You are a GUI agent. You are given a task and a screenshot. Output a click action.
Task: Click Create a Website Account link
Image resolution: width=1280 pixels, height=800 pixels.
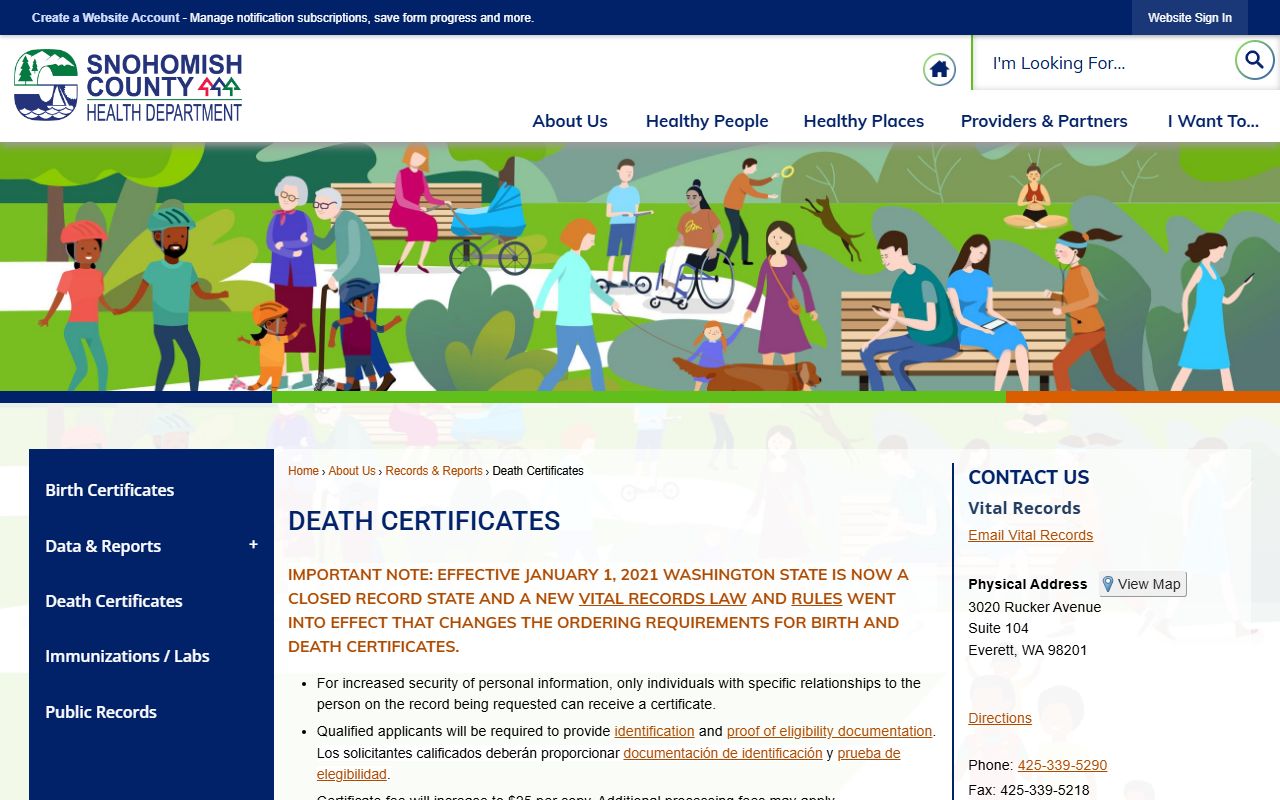coord(106,18)
